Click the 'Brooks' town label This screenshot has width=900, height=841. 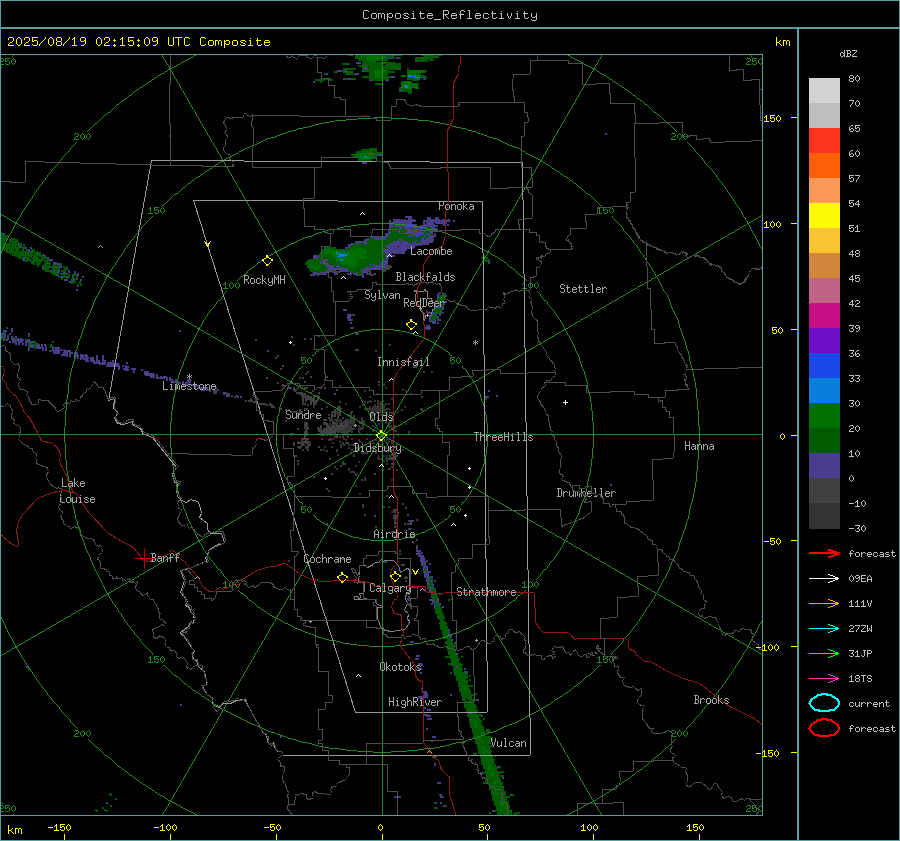tap(711, 700)
